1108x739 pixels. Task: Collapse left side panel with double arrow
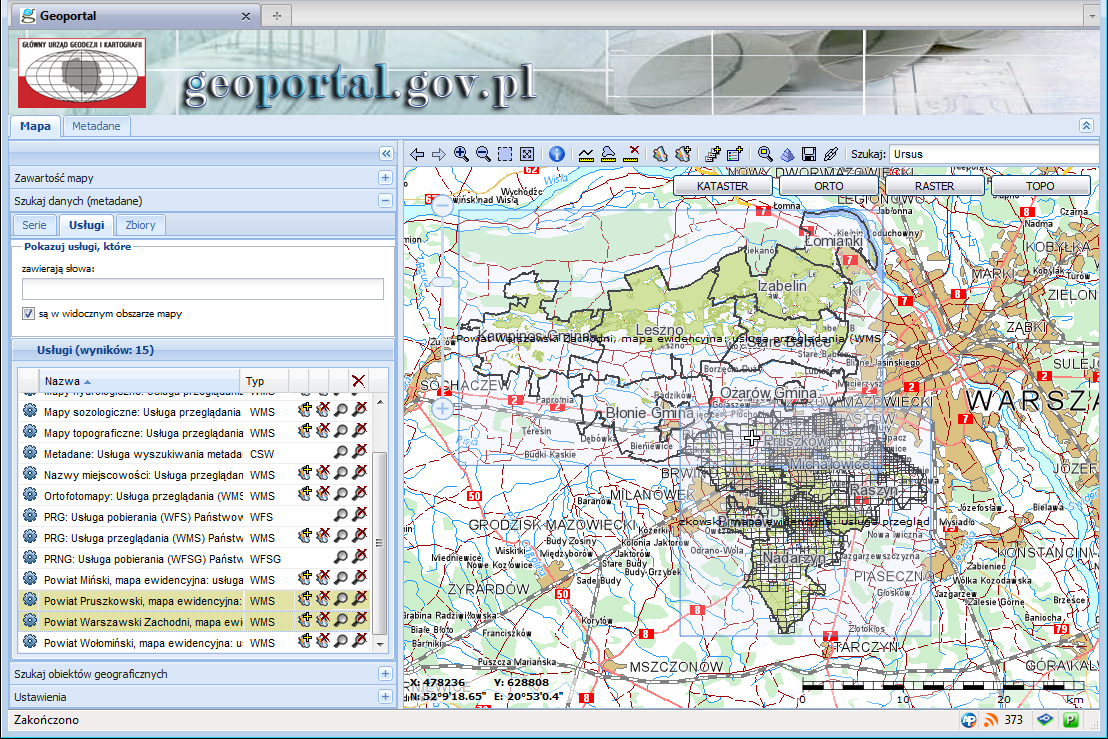point(386,153)
